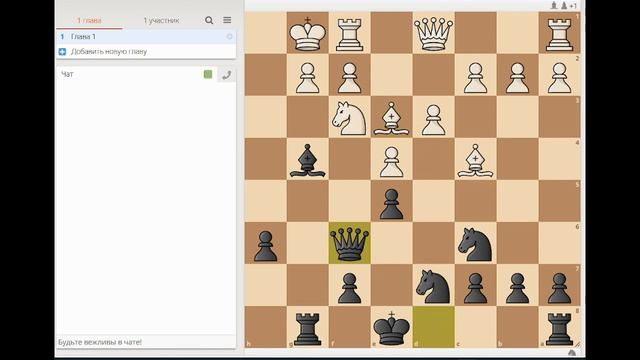
Task: Open the hamburger menu in the study panel
Action: [x=227, y=20]
